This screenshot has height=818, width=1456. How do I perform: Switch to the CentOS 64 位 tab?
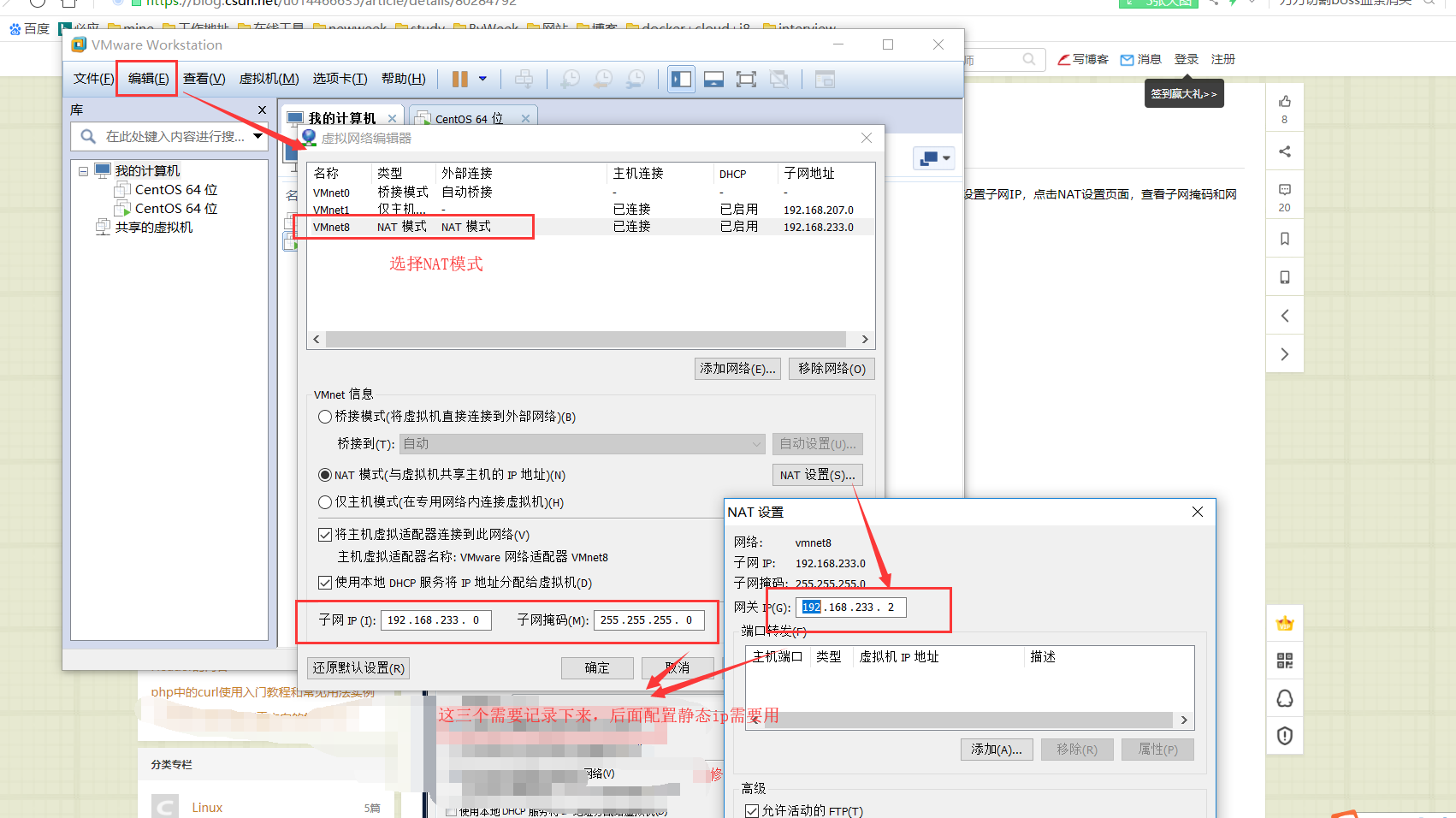469,118
